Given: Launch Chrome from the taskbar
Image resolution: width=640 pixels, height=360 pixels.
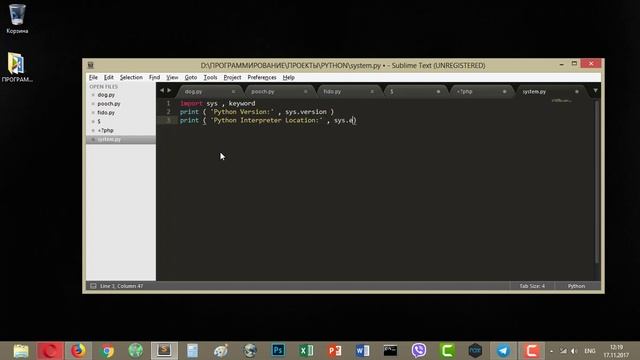Looking at the screenshot, I should 107,351.
